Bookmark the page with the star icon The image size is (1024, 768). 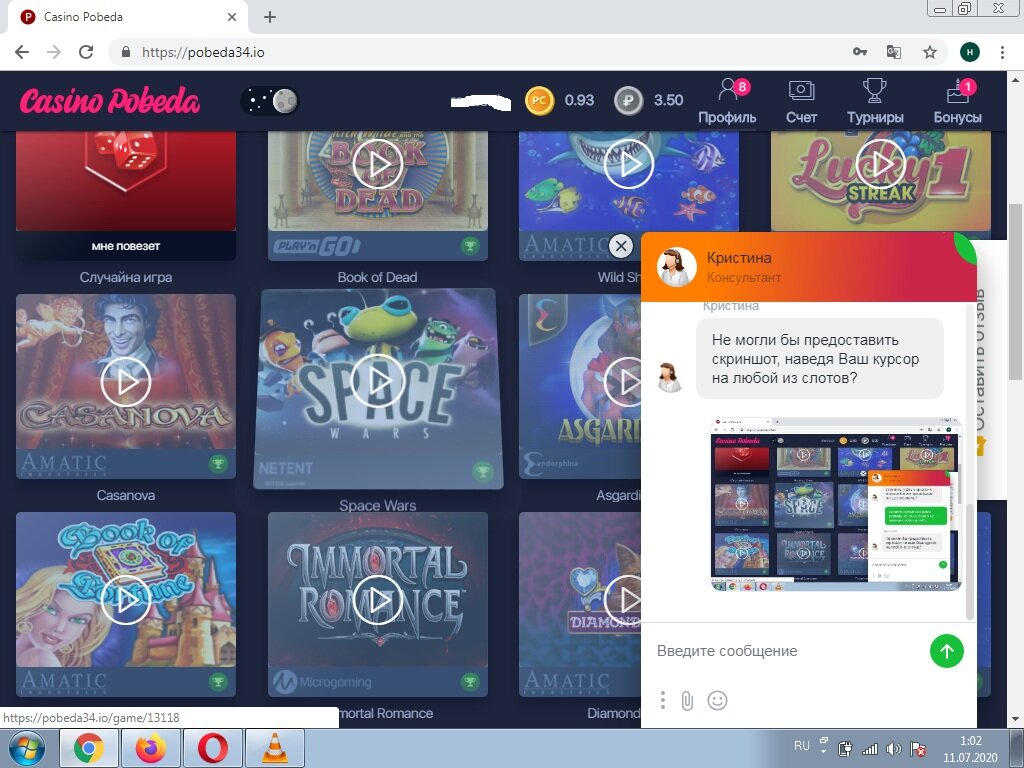click(930, 52)
